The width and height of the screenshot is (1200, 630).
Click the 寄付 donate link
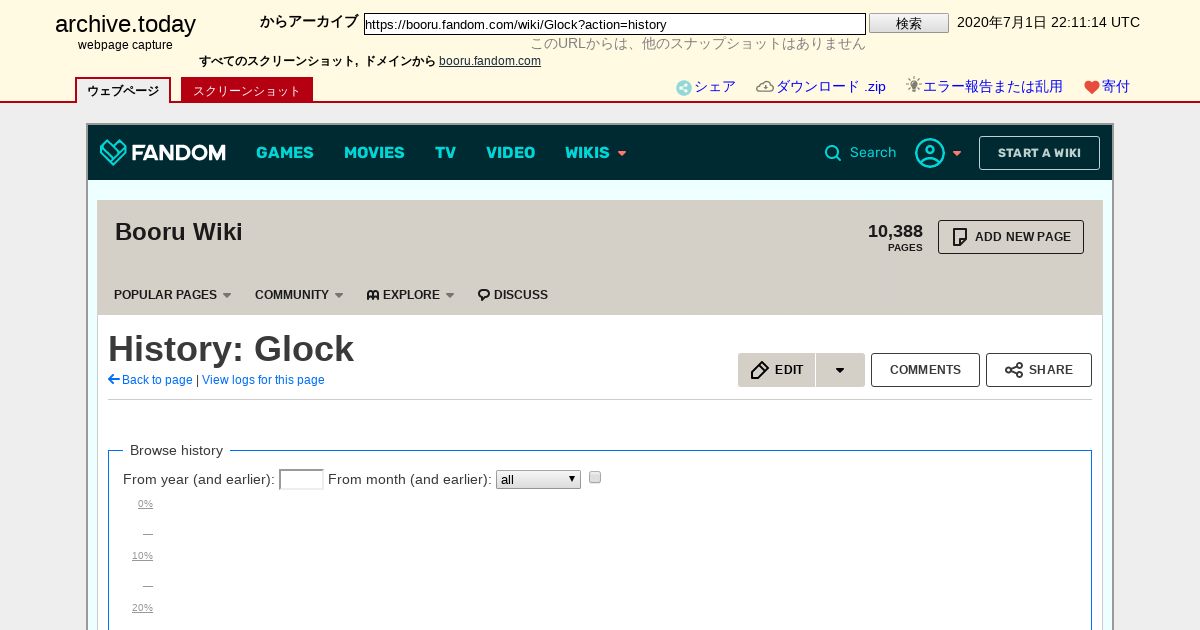[x=1116, y=87]
